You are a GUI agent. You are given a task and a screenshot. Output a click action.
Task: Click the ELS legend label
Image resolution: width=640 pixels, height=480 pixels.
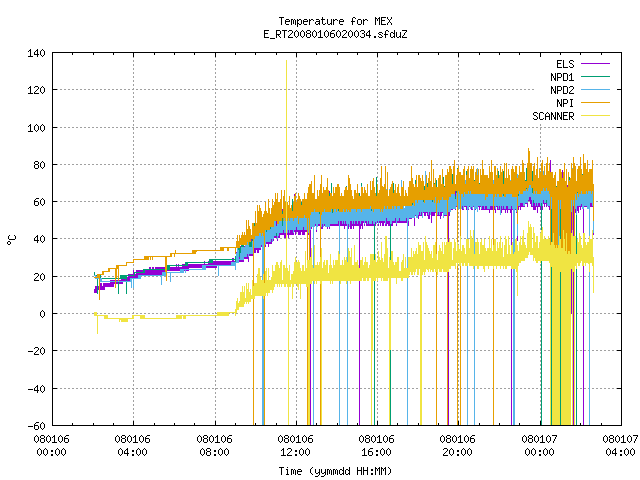pos(565,64)
